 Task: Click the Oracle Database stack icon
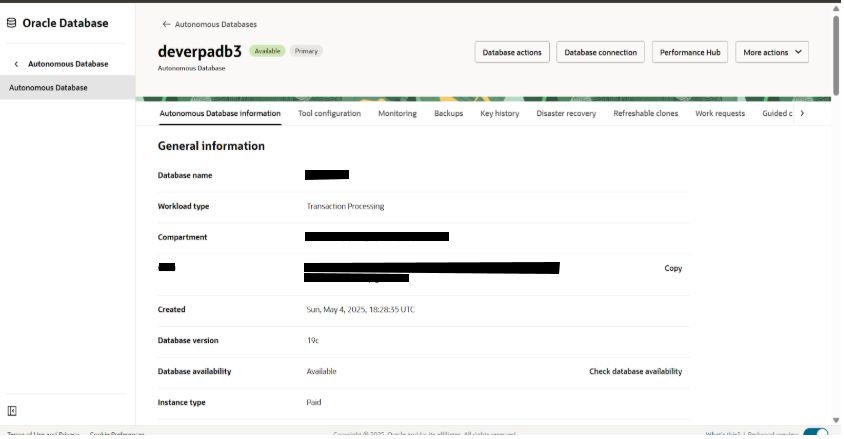coord(11,22)
